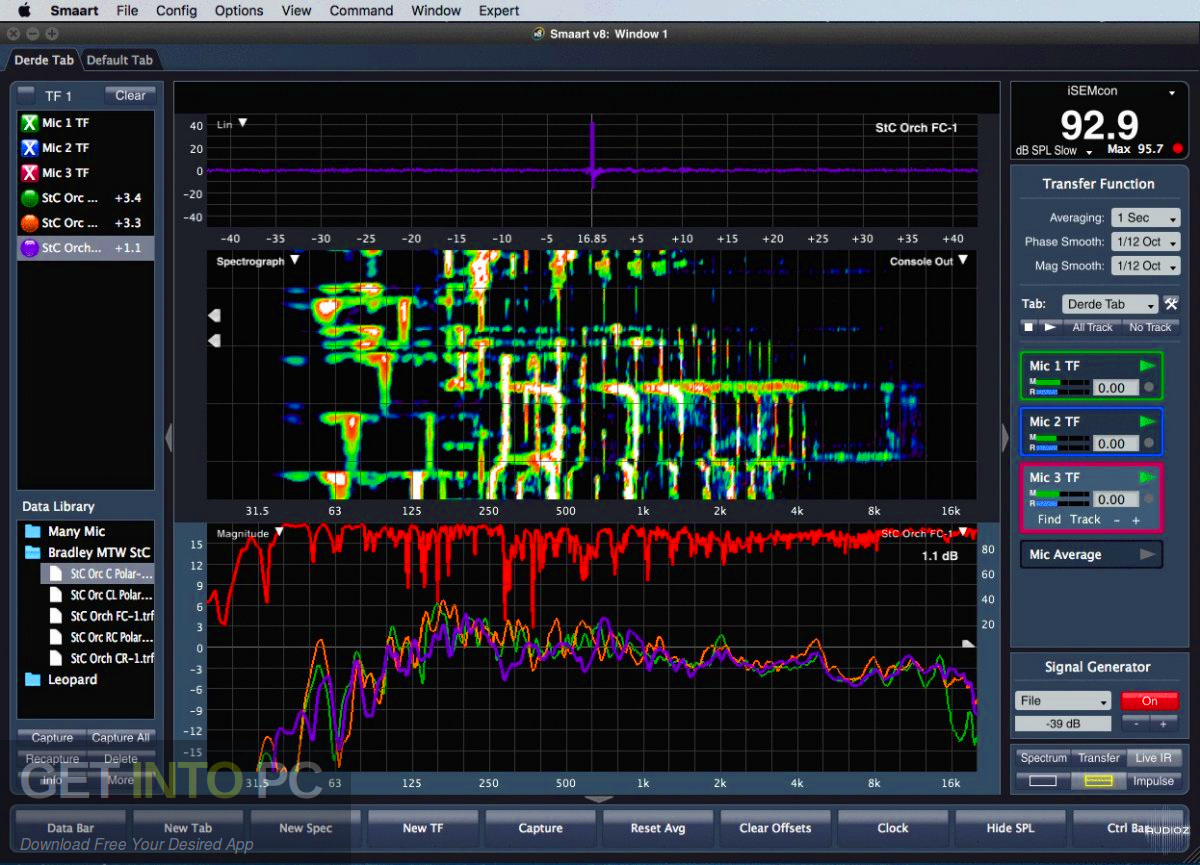Open the Command menu
Viewport: 1200px width, 865px height.
click(361, 11)
